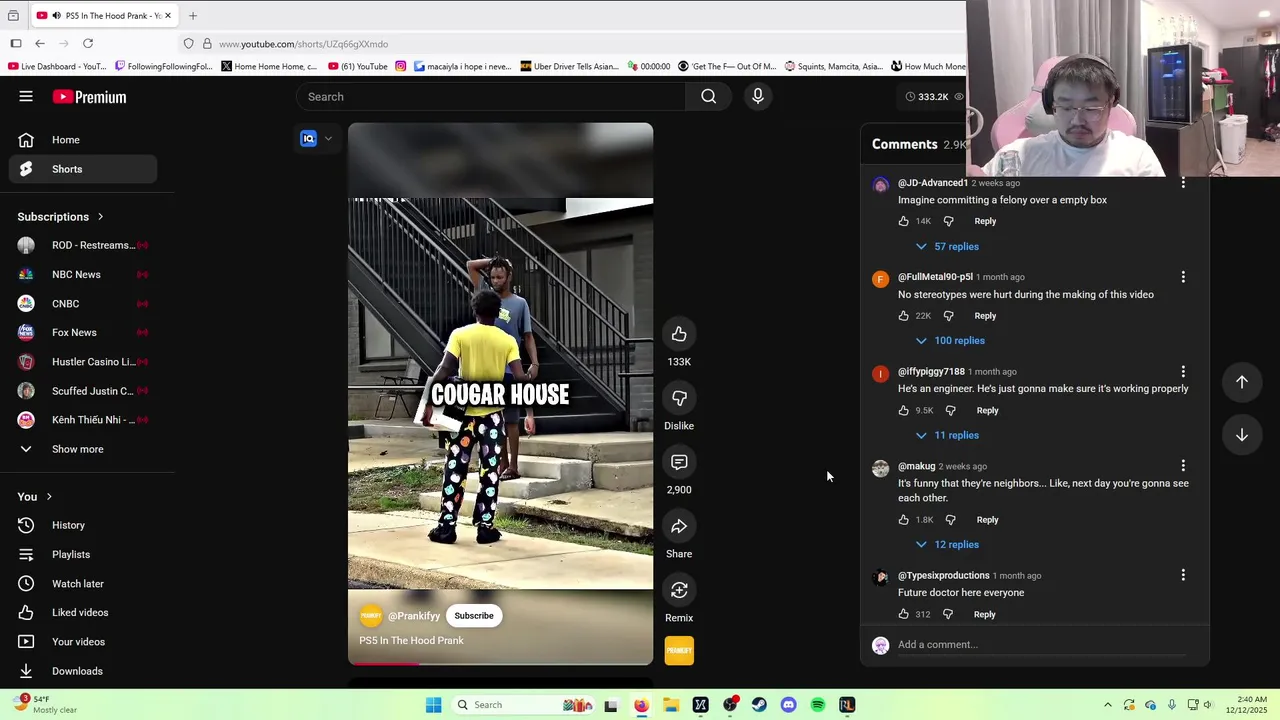The height and width of the screenshot is (720, 1280).
Task: Open options for Typesixproductions comment
Action: pos(1183,575)
